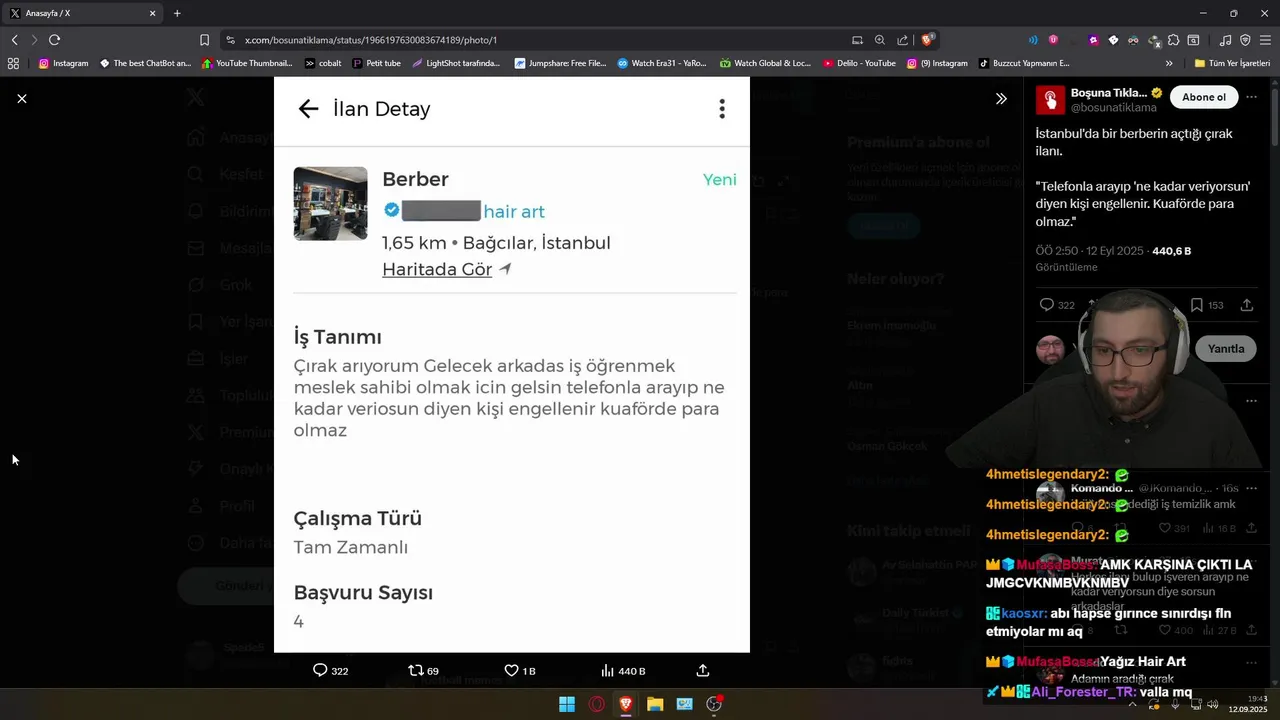Open File Explorer from the taskbar

click(x=655, y=704)
